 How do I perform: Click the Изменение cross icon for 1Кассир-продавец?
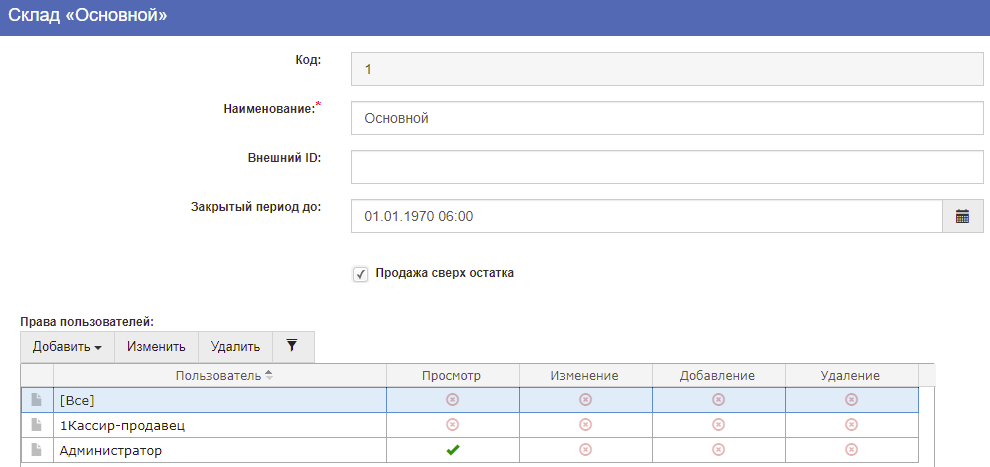point(585,425)
